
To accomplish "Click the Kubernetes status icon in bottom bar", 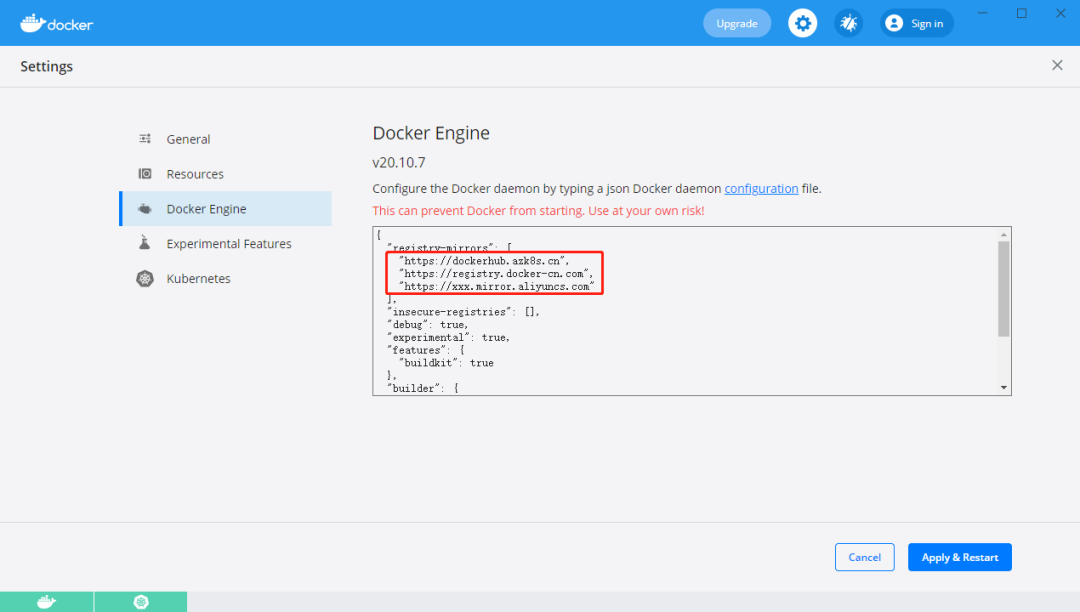I will (x=141, y=602).
